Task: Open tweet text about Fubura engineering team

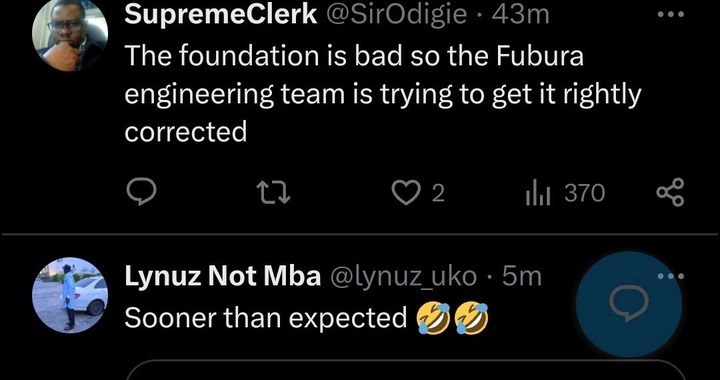Action: pos(382,95)
